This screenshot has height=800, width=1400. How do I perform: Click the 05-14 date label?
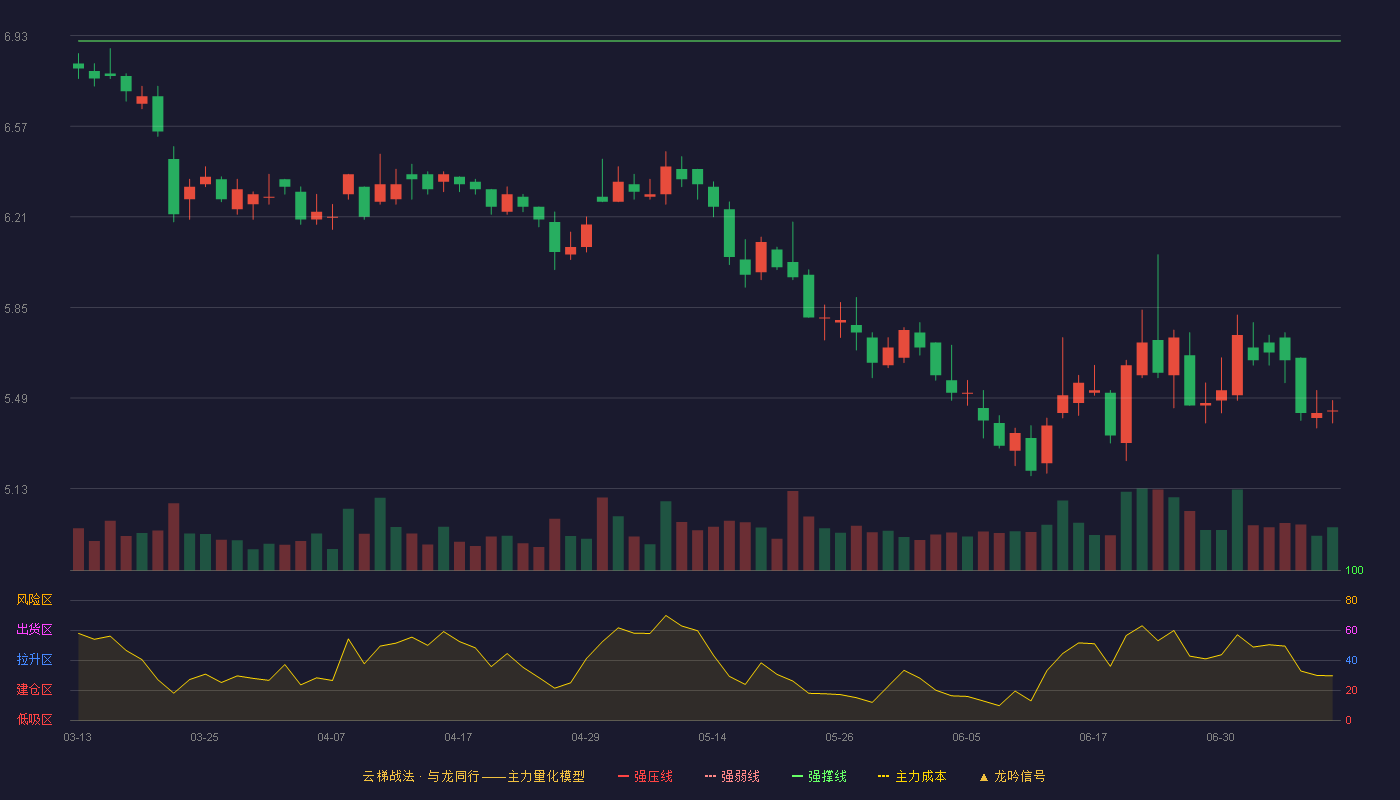click(712, 737)
